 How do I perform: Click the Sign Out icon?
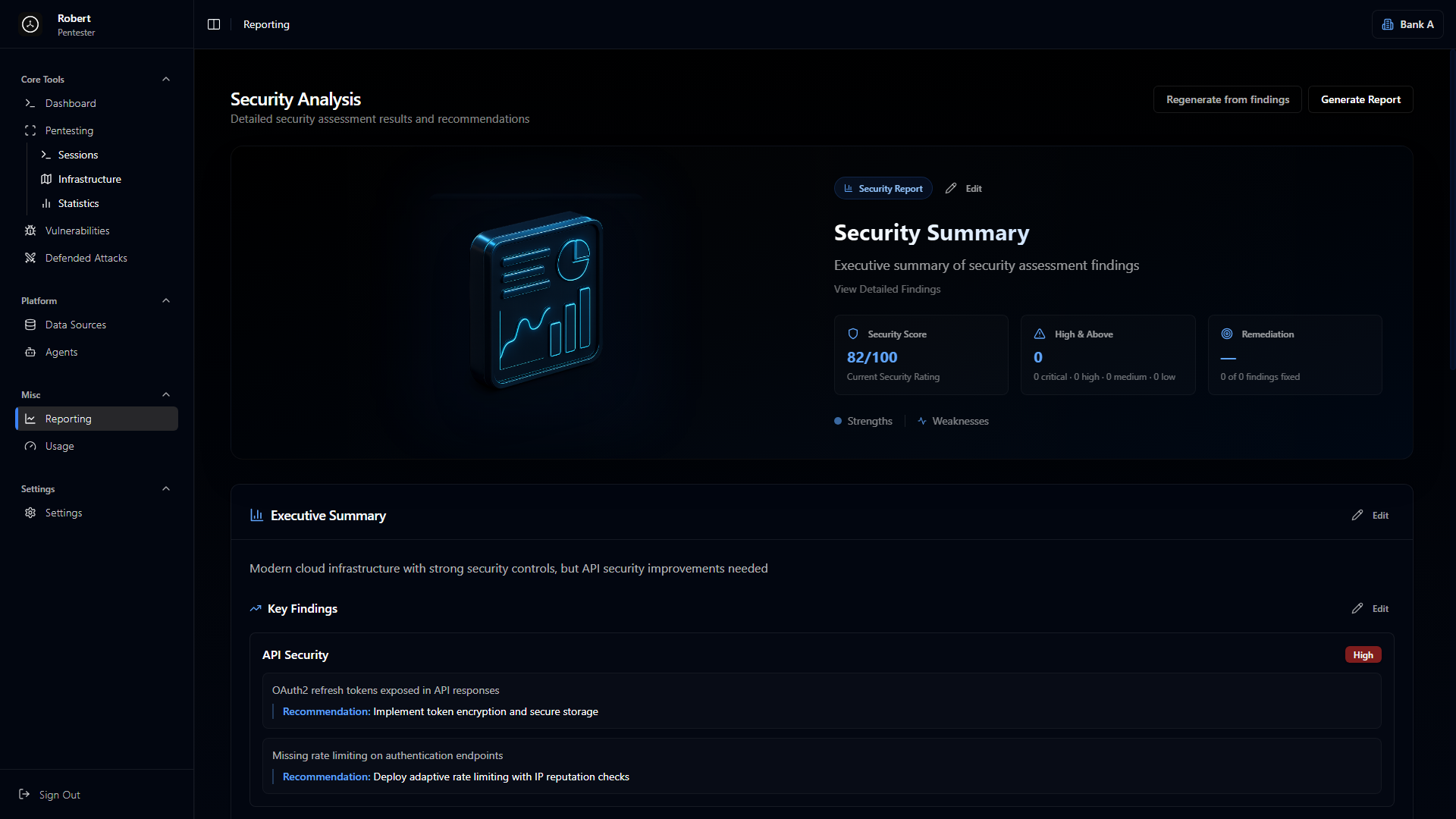pyautogui.click(x=24, y=795)
